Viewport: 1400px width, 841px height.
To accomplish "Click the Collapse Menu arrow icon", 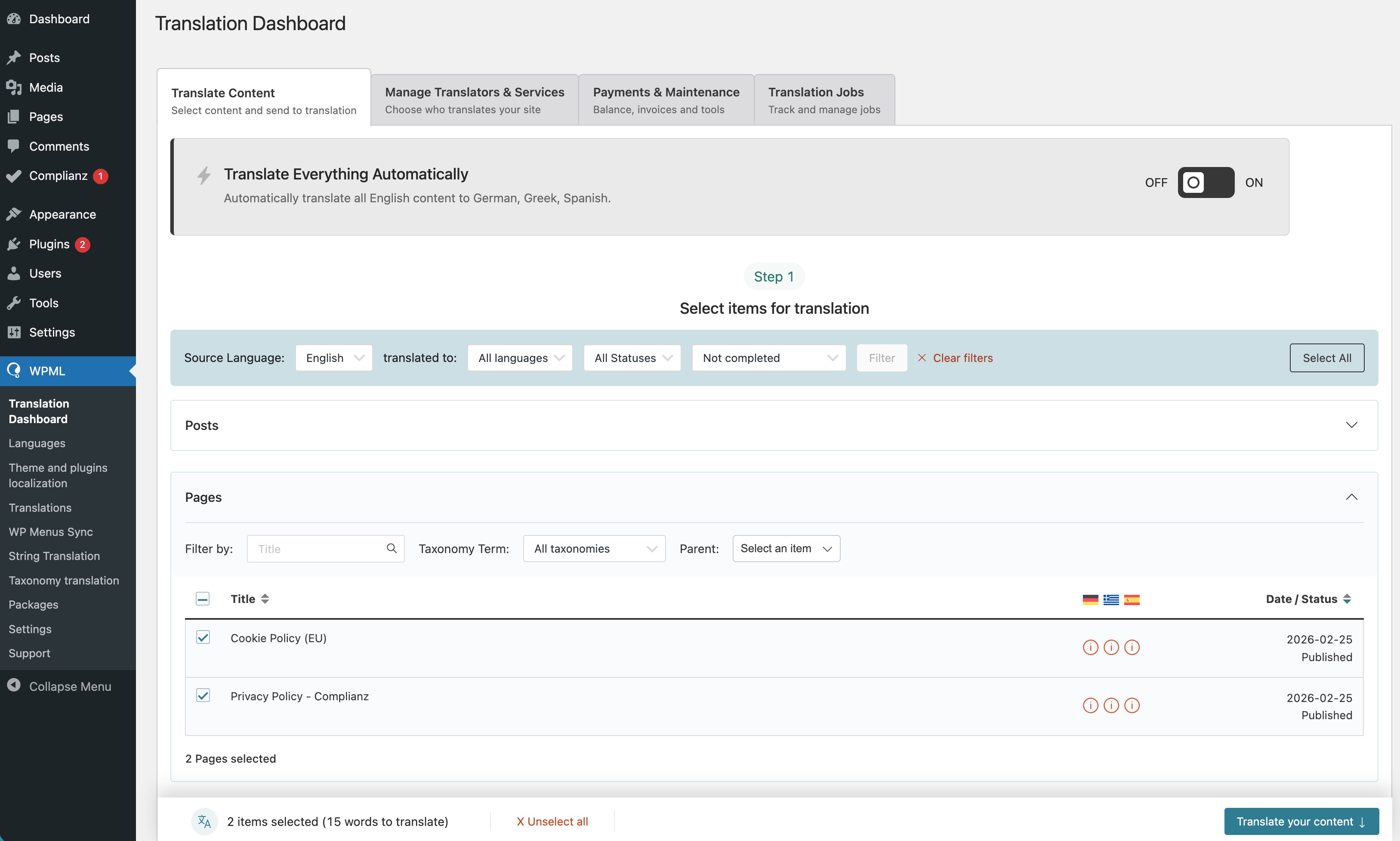I will pos(14,686).
